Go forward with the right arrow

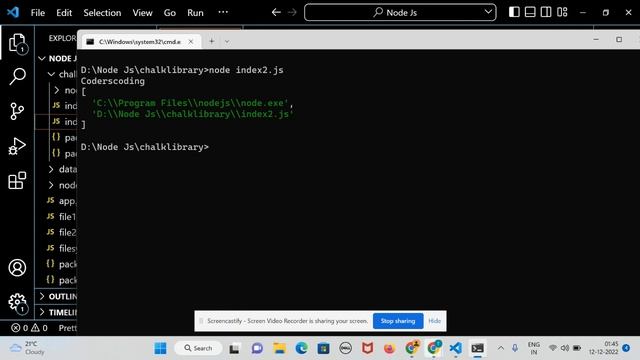(292, 12)
